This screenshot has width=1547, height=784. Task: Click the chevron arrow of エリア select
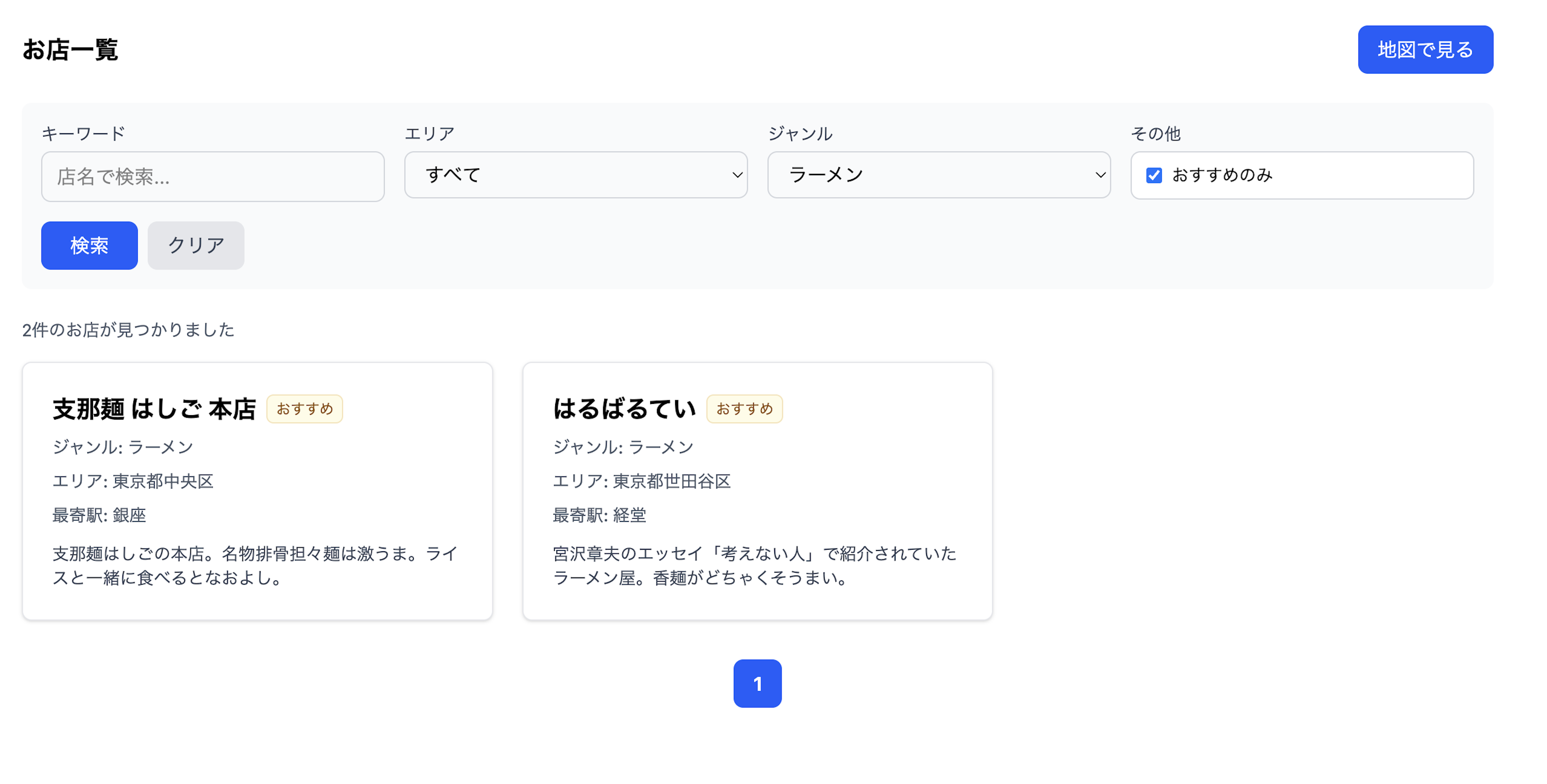(737, 175)
